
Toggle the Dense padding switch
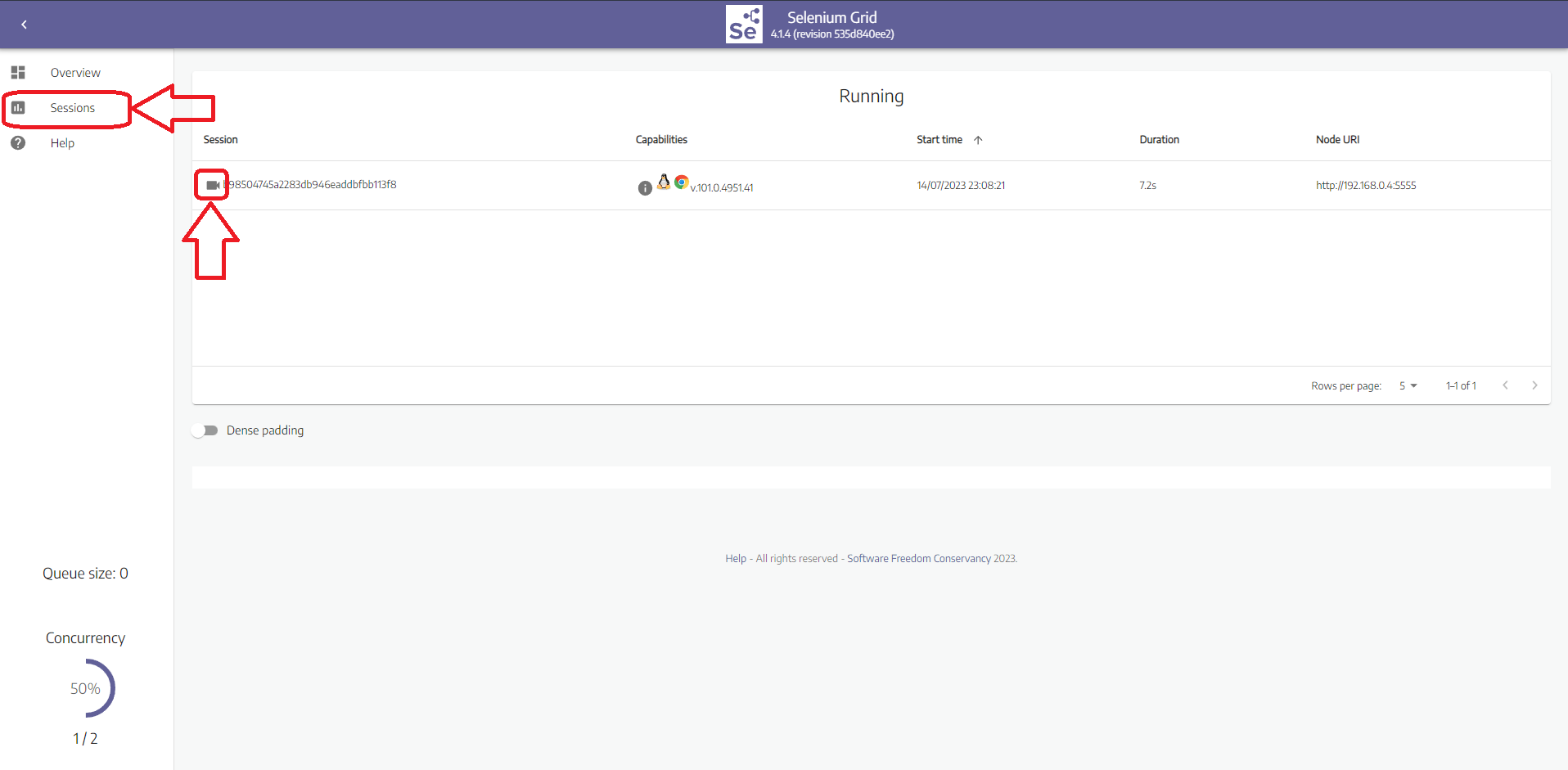(x=205, y=430)
